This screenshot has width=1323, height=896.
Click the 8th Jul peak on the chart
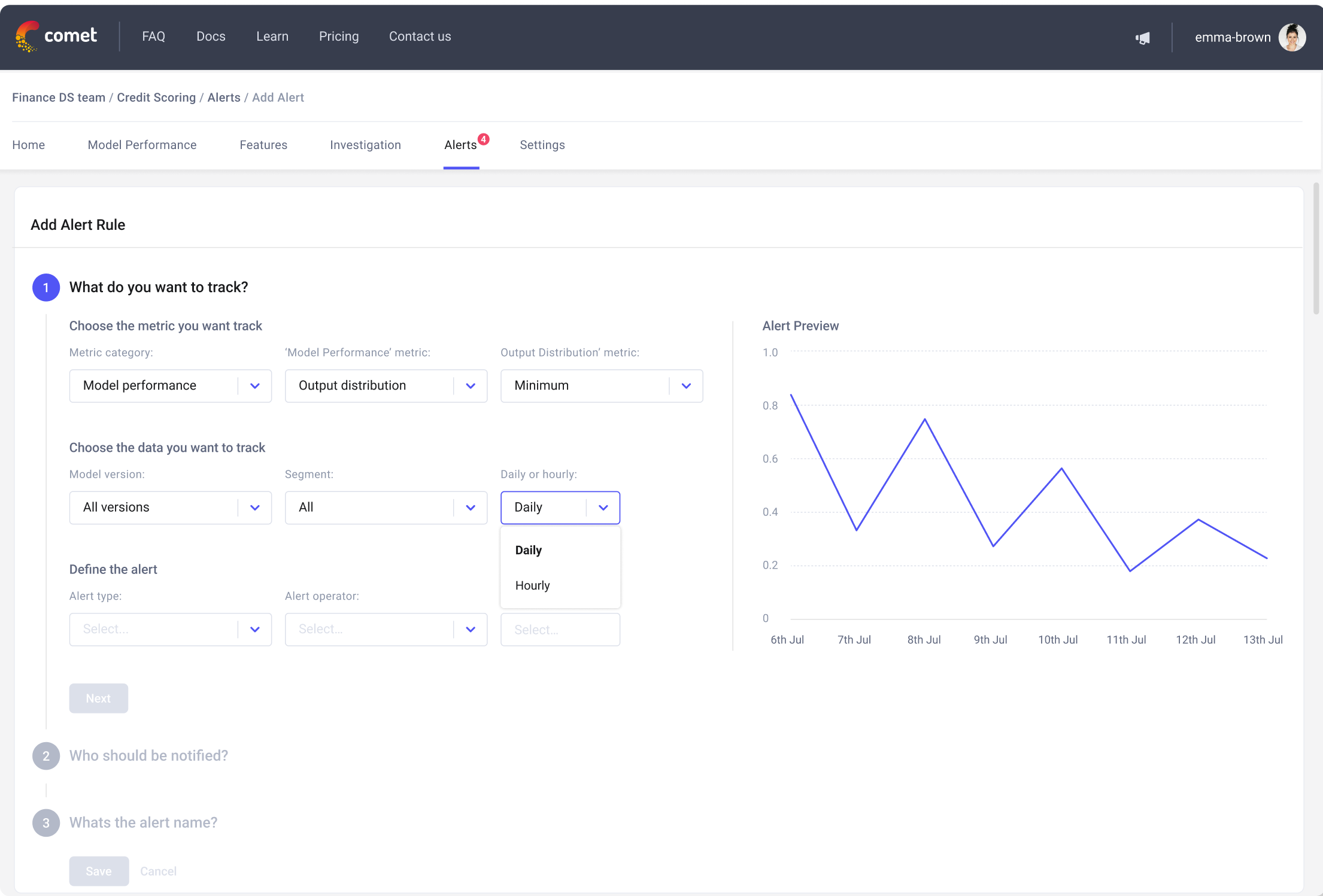(x=925, y=419)
